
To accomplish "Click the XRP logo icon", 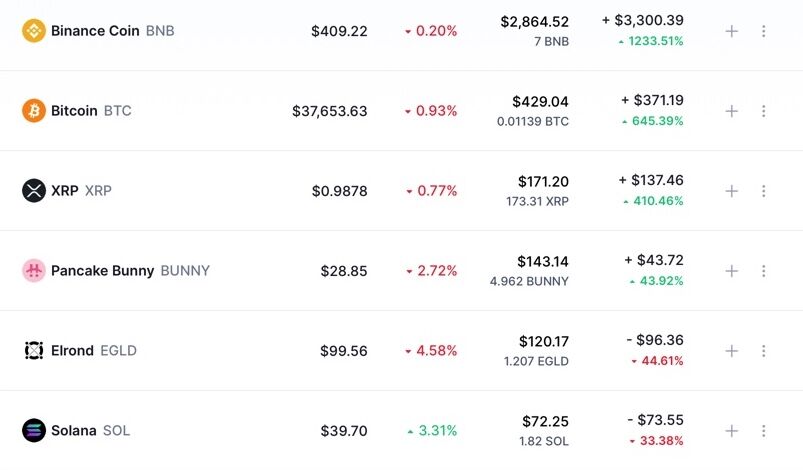I will point(34,191).
